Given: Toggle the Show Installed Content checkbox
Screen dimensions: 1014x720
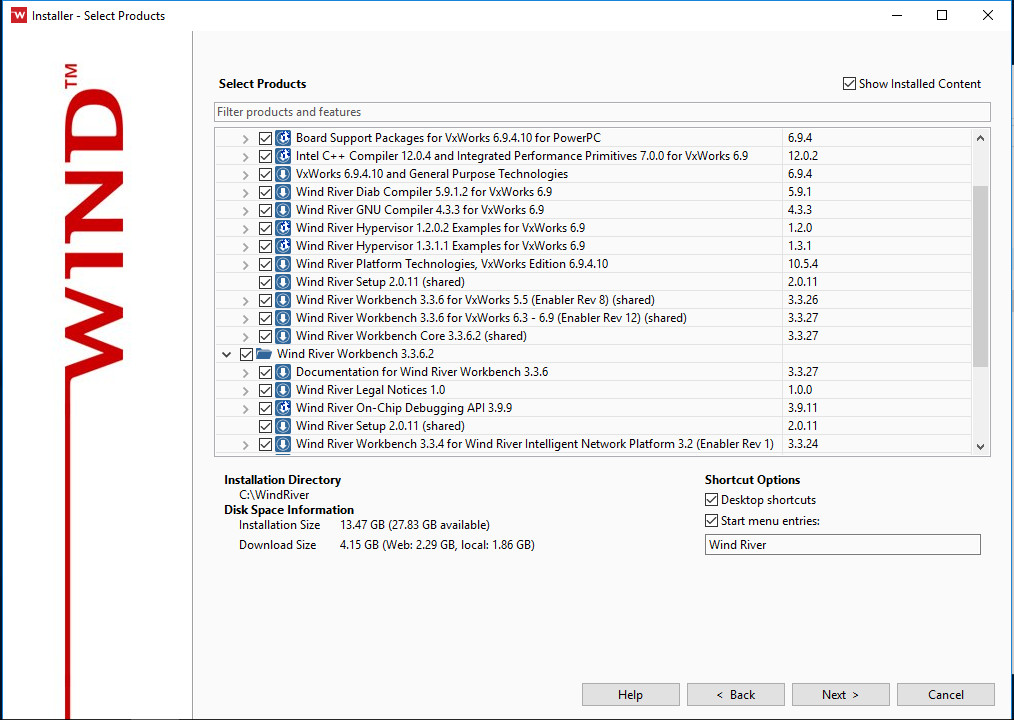Looking at the screenshot, I should pyautogui.click(x=849, y=83).
